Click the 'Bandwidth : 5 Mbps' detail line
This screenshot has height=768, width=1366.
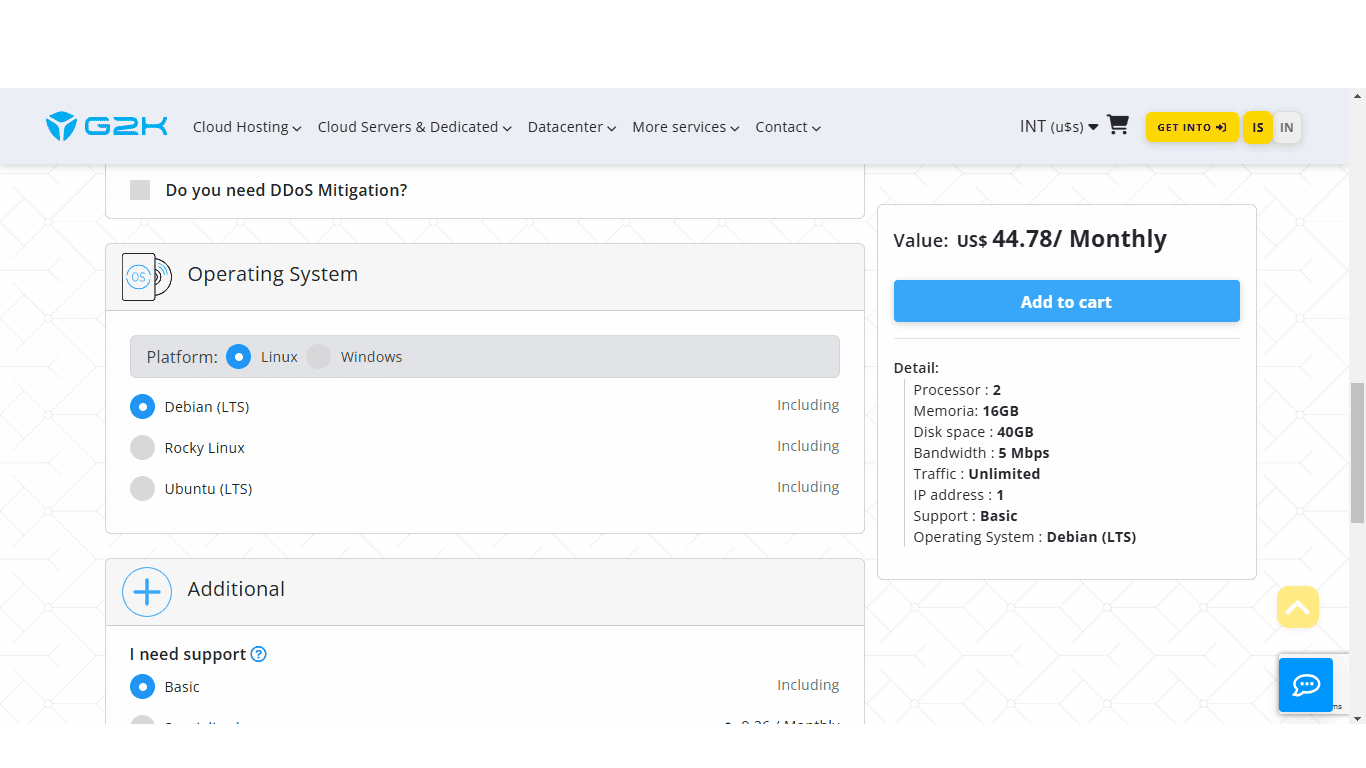[981, 453]
